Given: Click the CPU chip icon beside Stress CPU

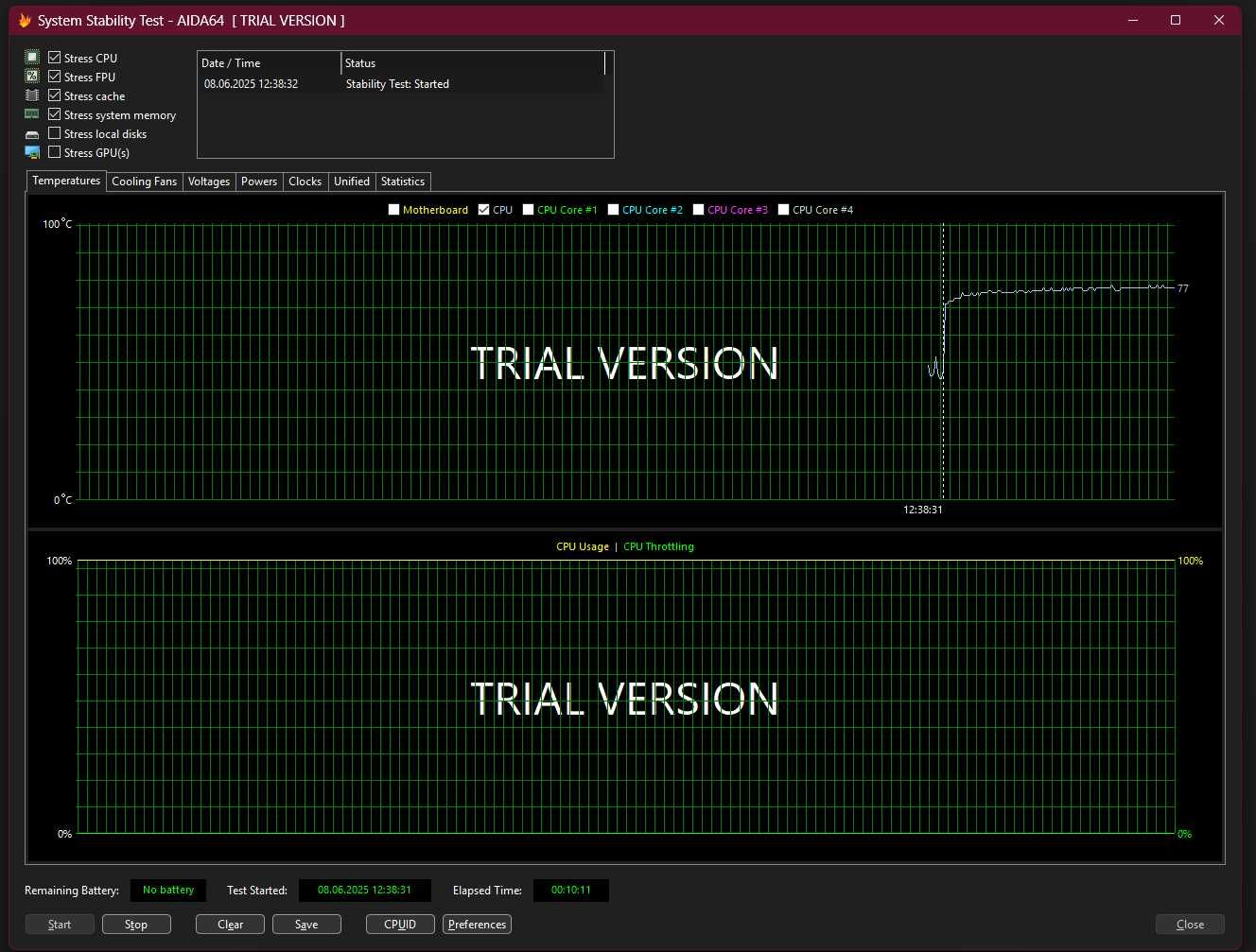Looking at the screenshot, I should [32, 57].
